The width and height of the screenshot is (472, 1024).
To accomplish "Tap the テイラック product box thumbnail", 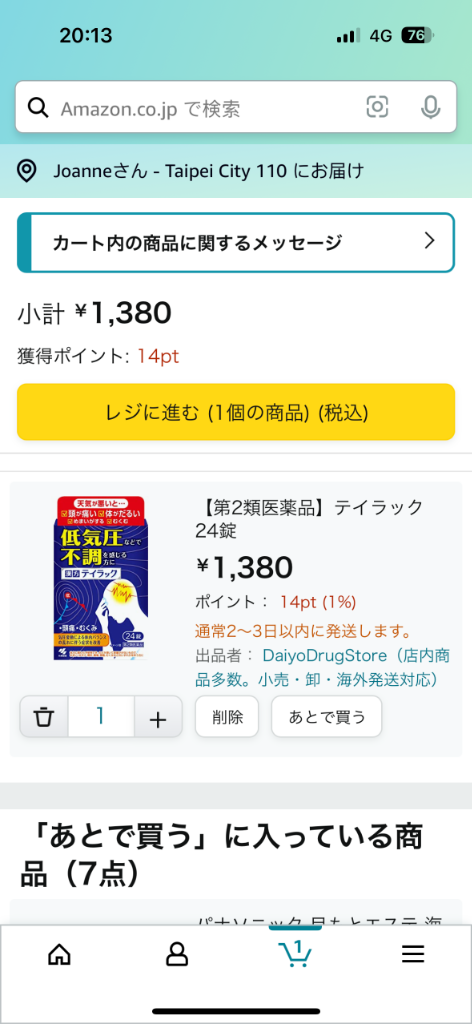I will click(101, 578).
